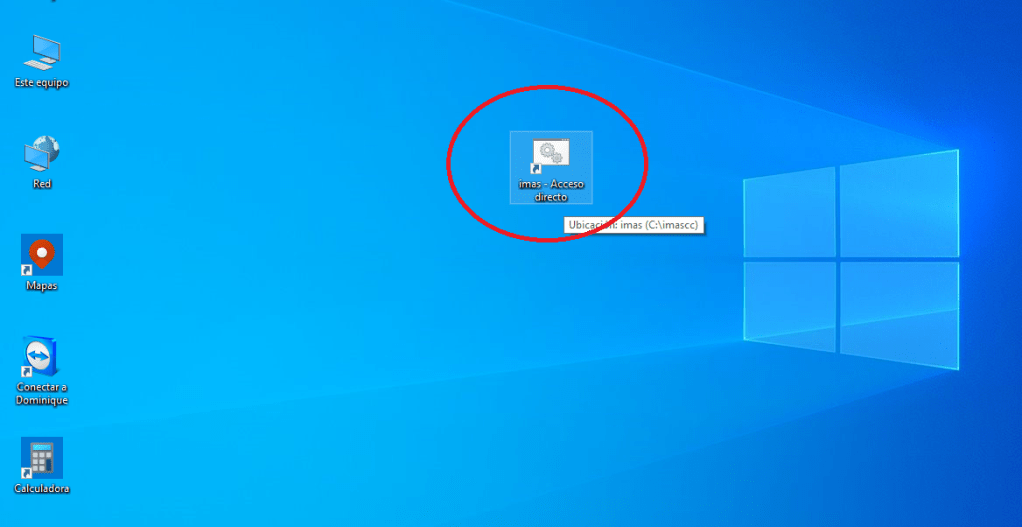This screenshot has height=527, width=1022.
Task: Click the Windows logo on the wallpaper
Action: tap(850, 262)
